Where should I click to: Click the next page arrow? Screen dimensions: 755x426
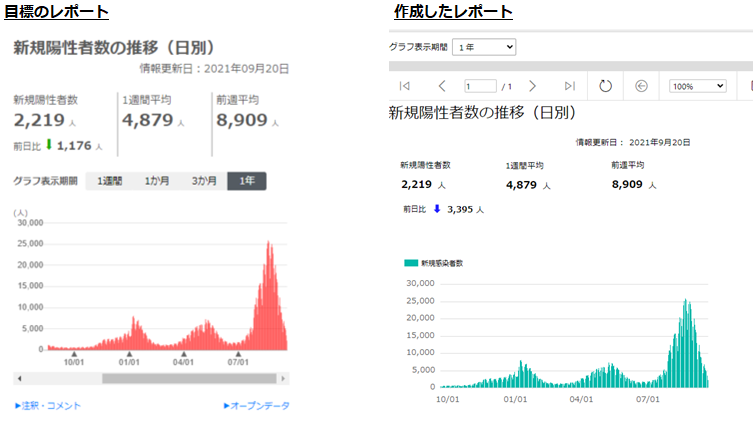tap(533, 86)
